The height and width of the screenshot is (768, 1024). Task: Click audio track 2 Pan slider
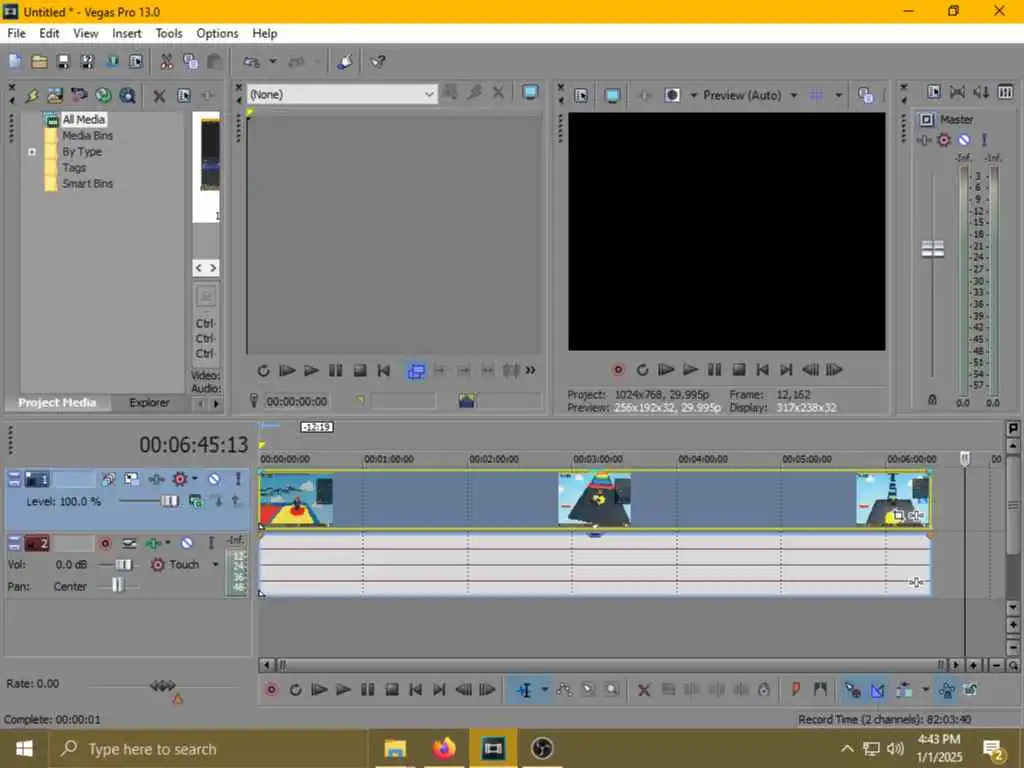point(117,585)
